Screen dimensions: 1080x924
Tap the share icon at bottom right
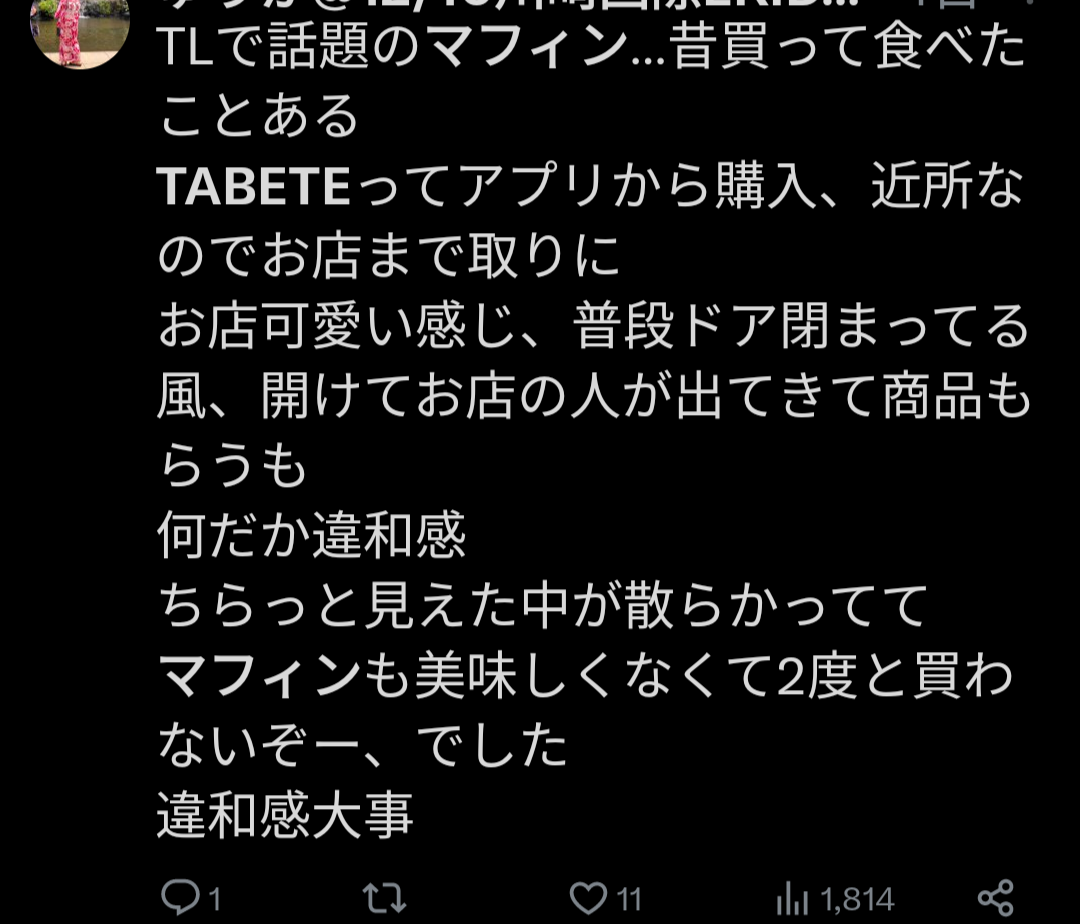996,898
